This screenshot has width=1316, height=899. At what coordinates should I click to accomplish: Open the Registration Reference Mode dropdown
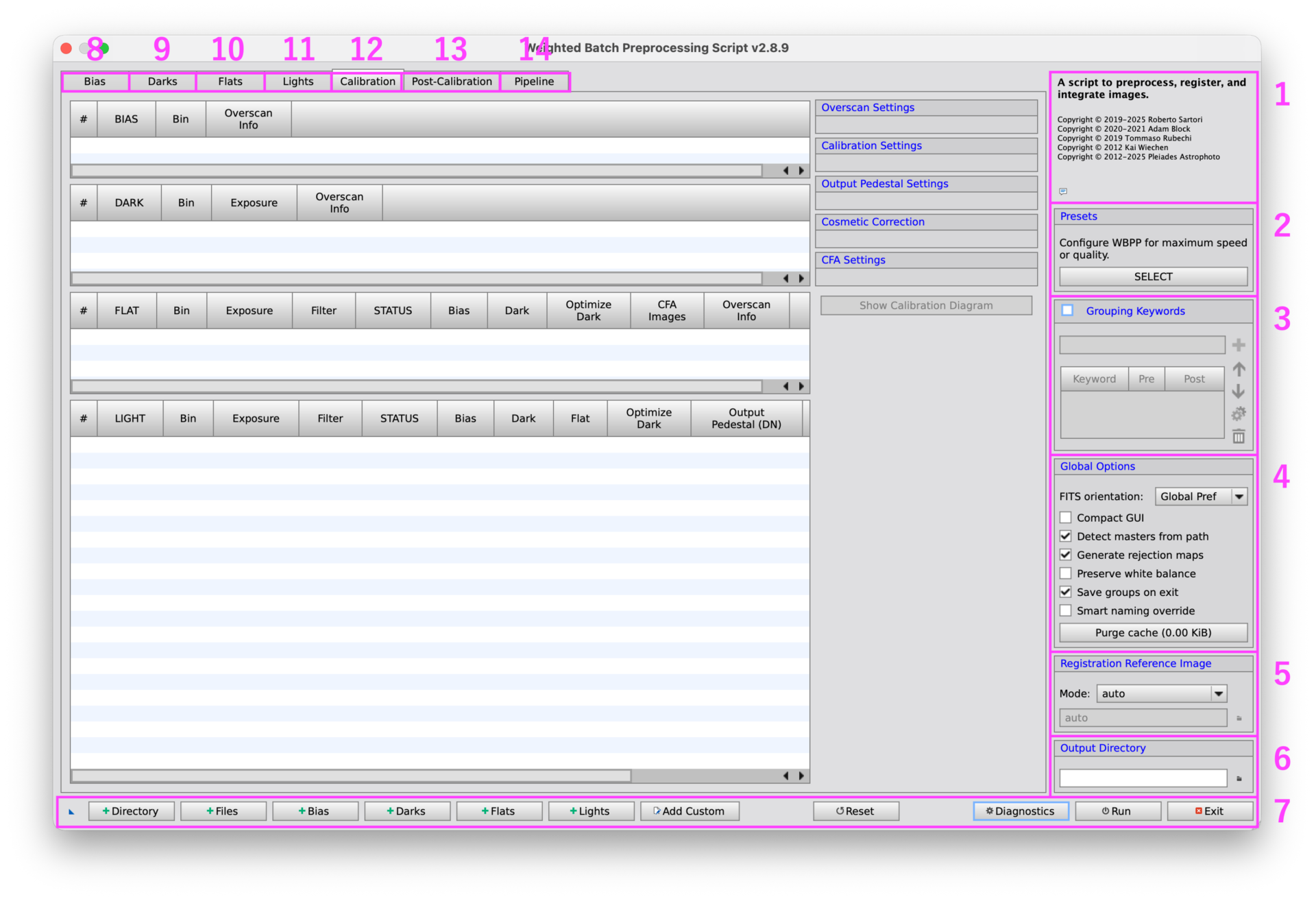pos(1160,694)
